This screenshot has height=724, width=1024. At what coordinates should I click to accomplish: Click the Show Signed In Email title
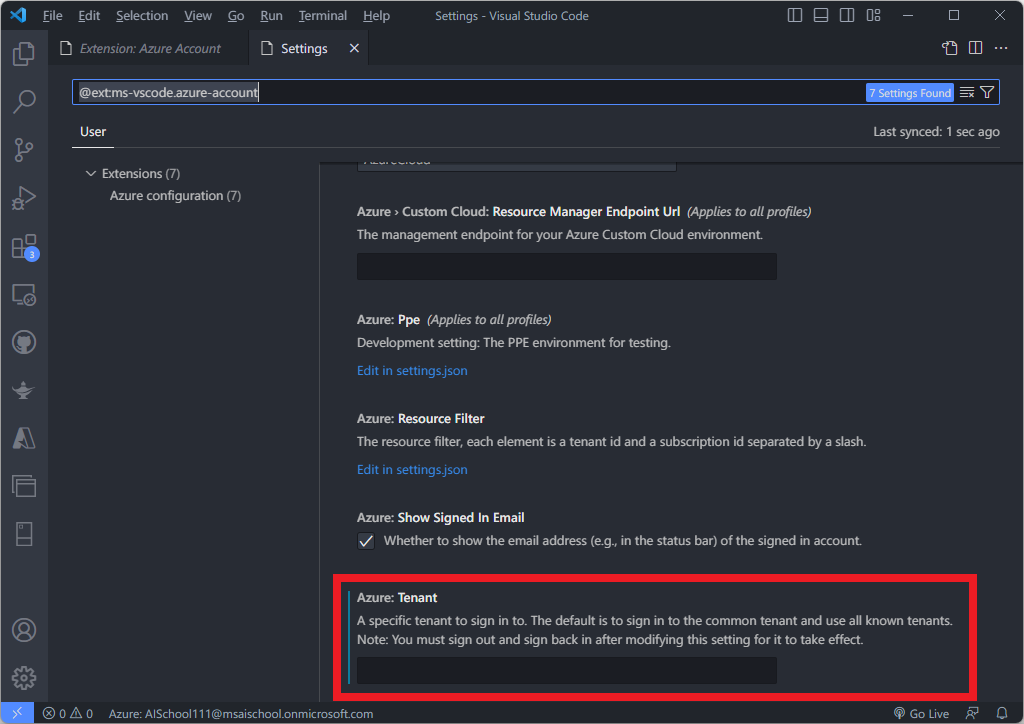(441, 518)
